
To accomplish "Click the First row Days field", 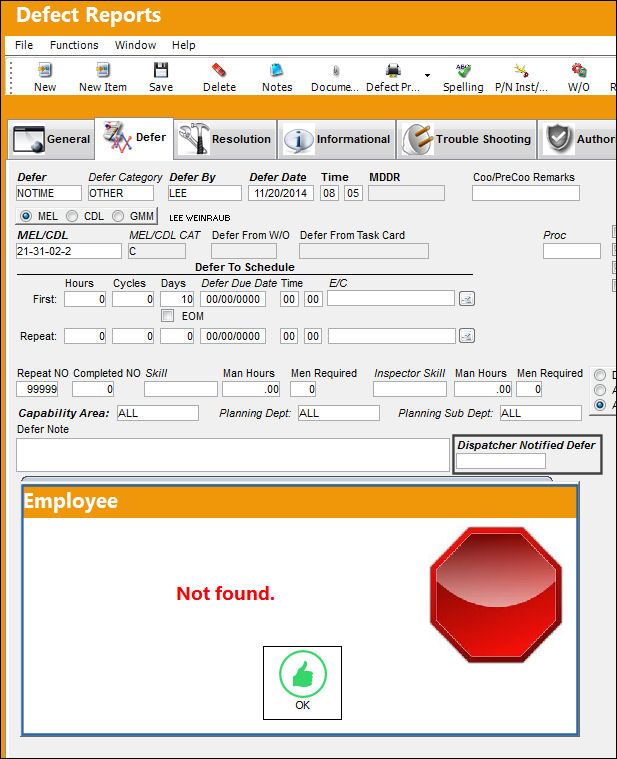I will (x=177, y=299).
